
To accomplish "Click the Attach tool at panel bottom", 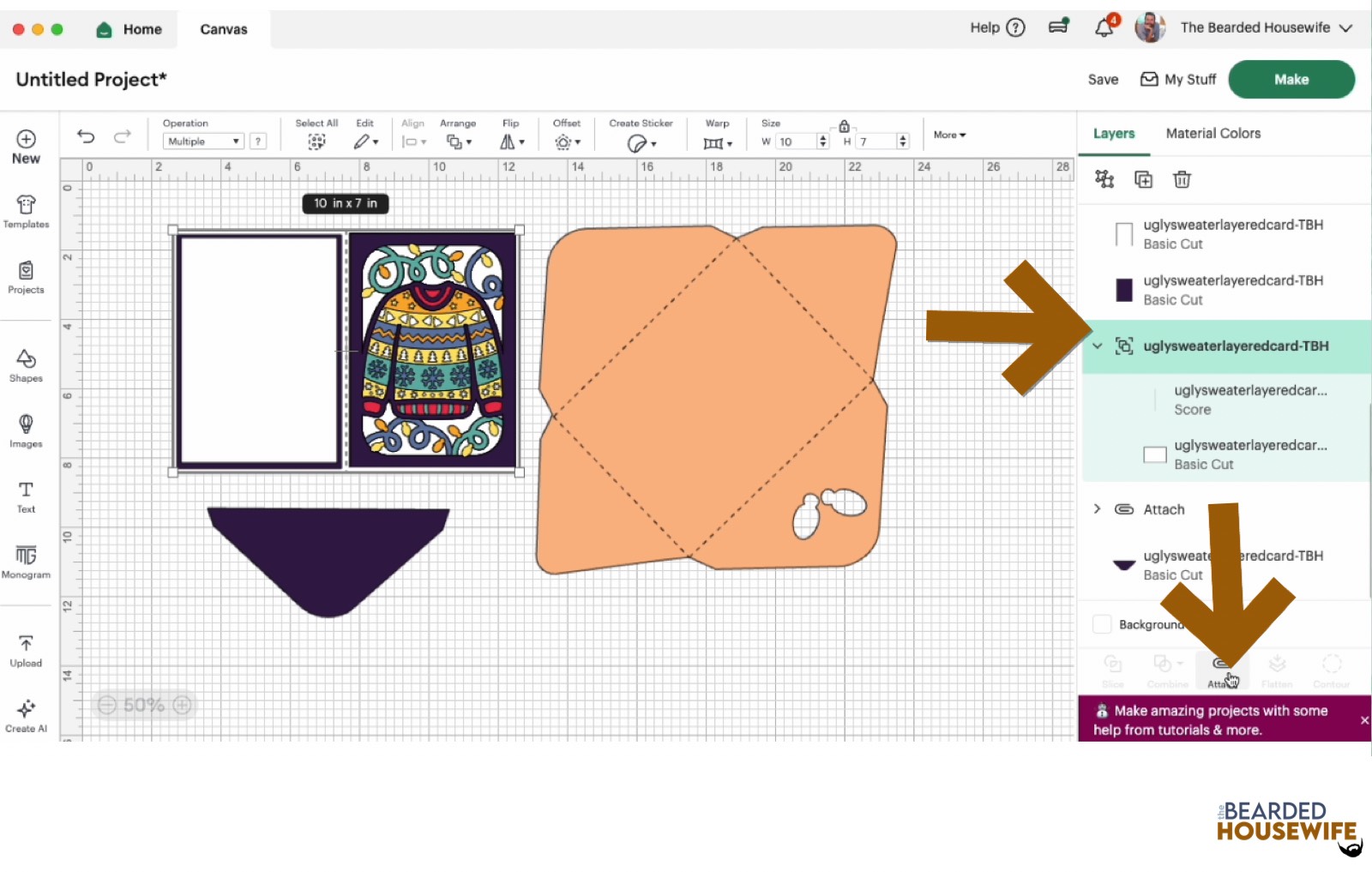I will (x=1220, y=671).
